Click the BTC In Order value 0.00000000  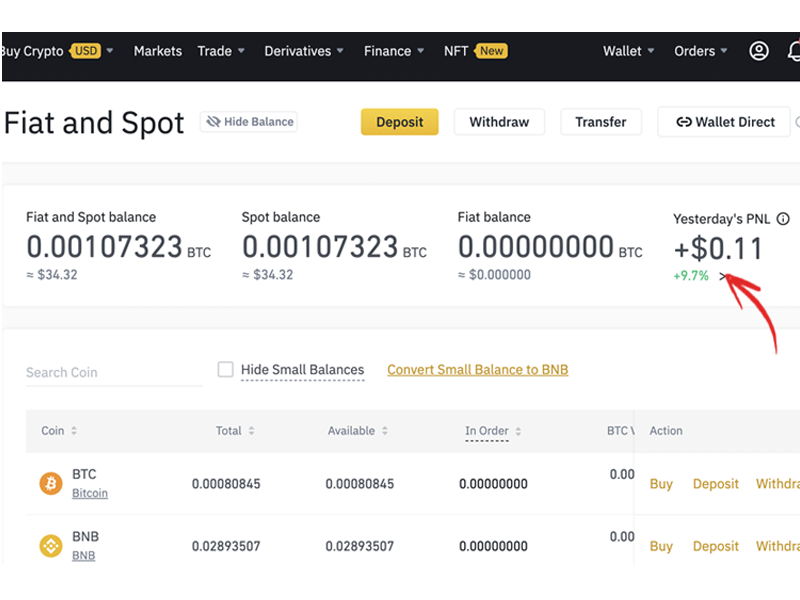click(493, 484)
